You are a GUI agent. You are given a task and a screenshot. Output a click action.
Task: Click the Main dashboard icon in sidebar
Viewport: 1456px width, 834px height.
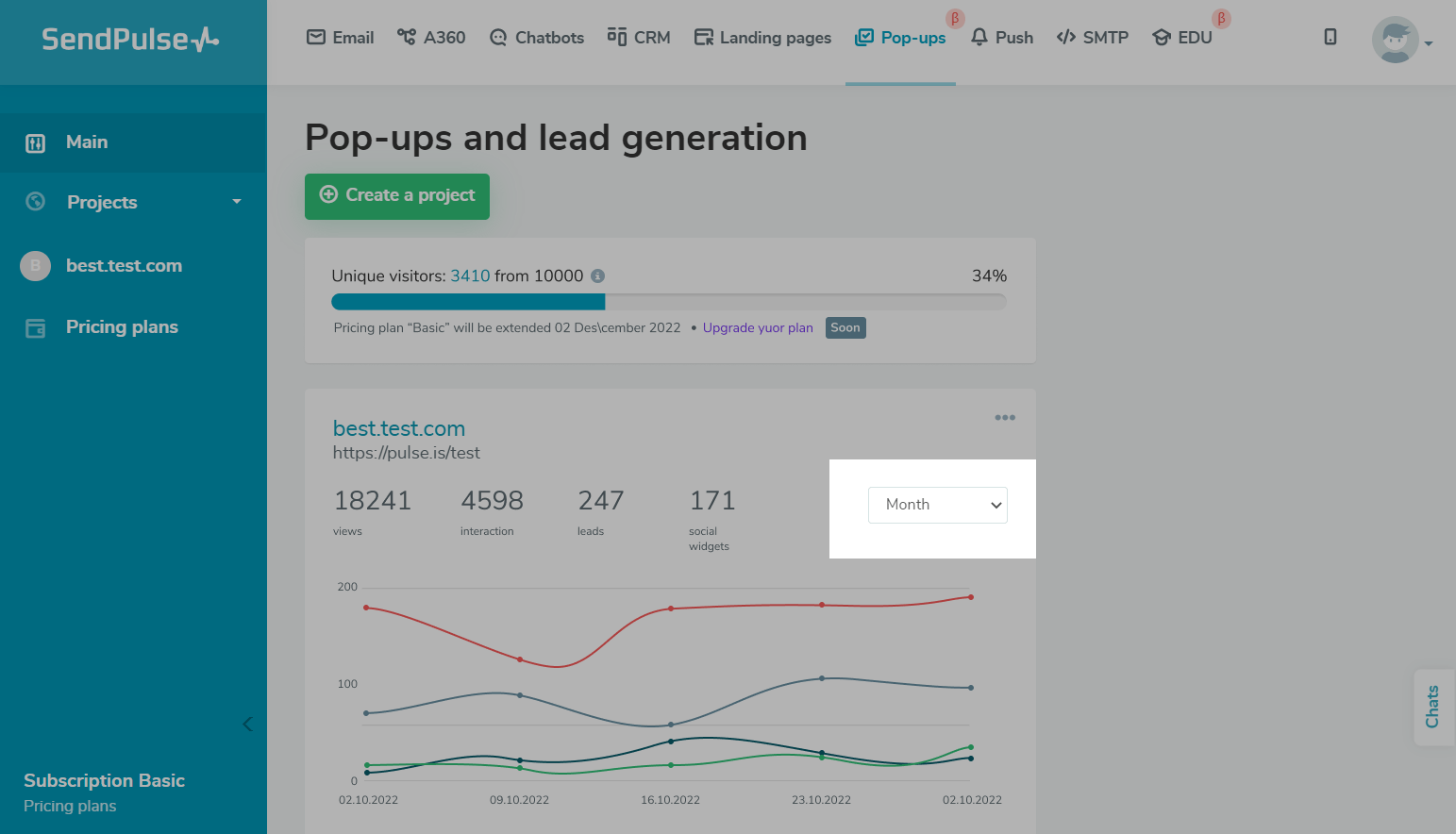coord(35,143)
